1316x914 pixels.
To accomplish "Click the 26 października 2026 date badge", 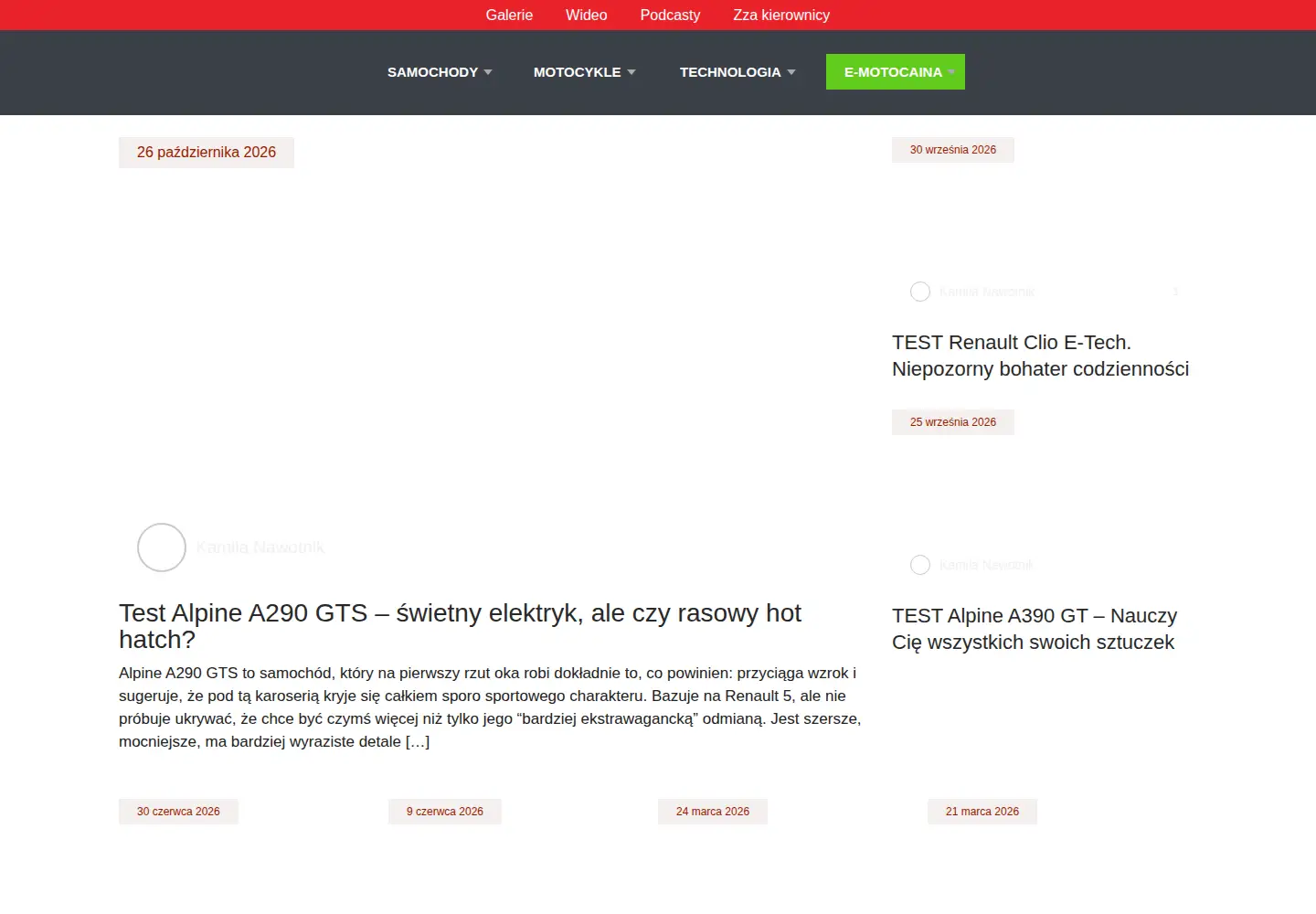I will click(207, 153).
